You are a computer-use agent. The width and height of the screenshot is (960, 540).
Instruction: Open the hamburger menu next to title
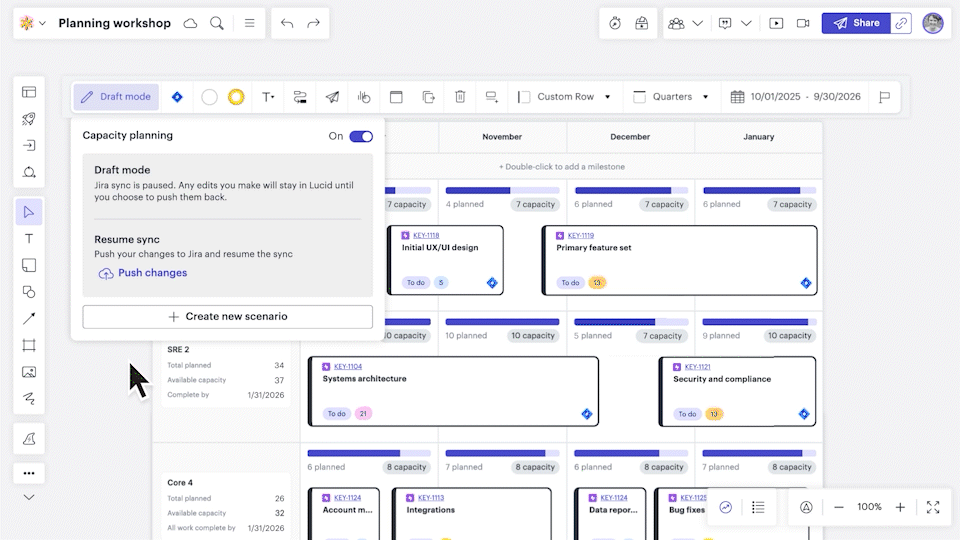click(x=249, y=23)
